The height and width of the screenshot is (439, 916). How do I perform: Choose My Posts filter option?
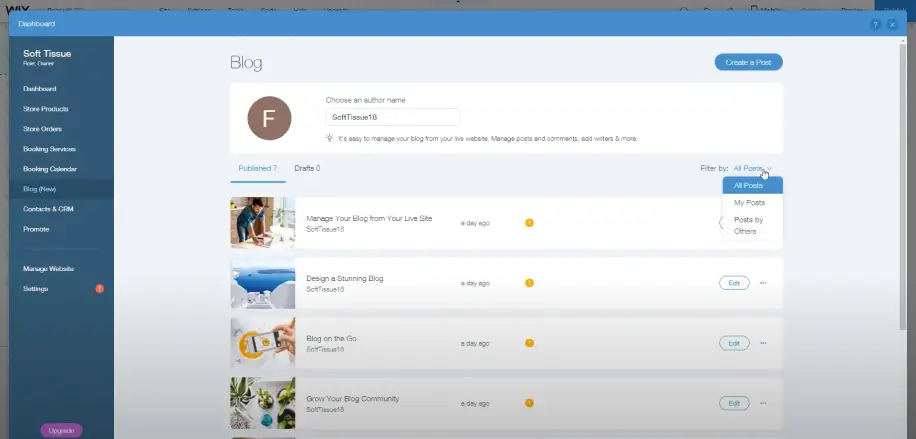pyautogui.click(x=752, y=203)
